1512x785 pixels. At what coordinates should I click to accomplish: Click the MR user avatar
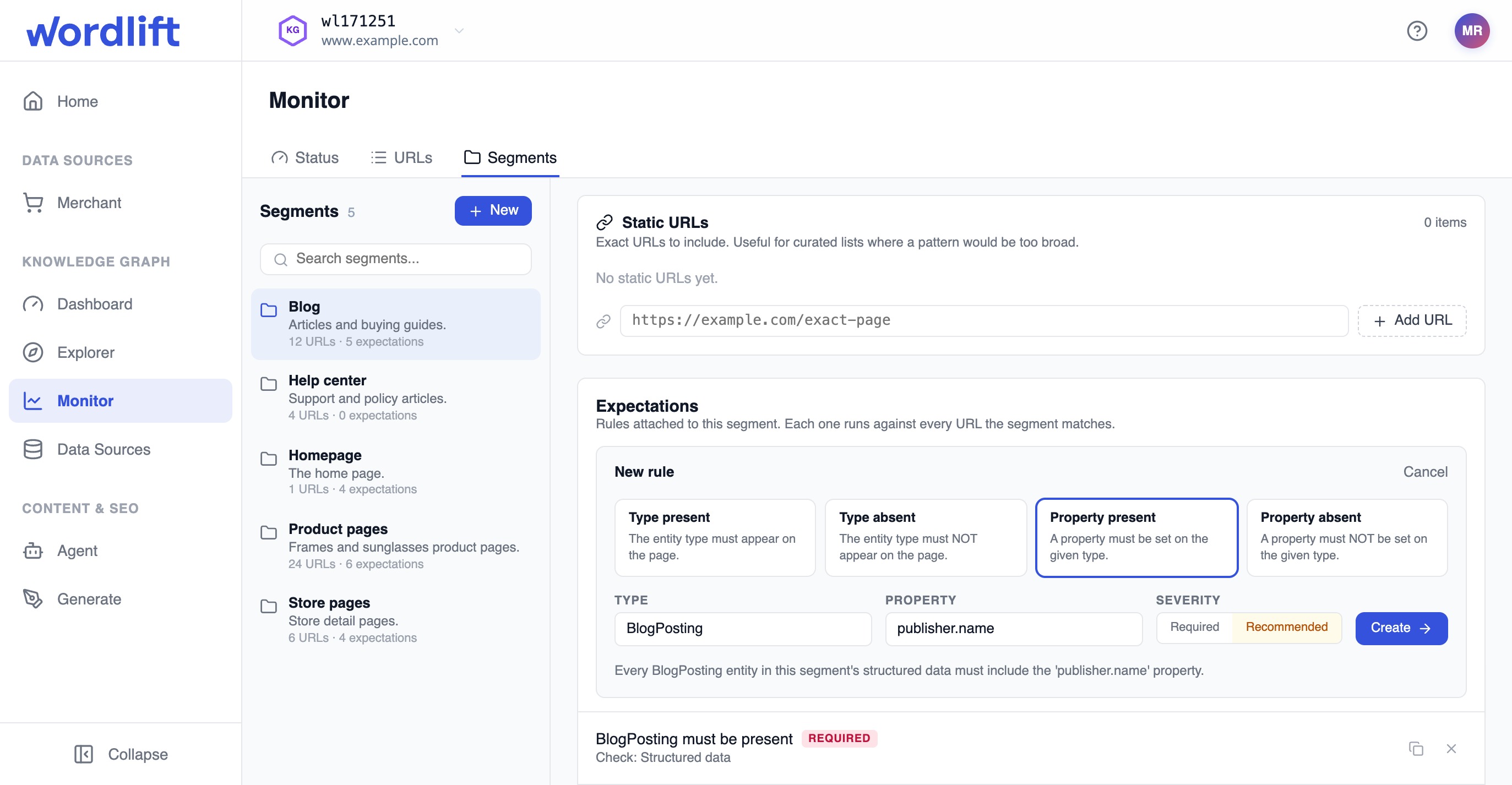[1471, 30]
